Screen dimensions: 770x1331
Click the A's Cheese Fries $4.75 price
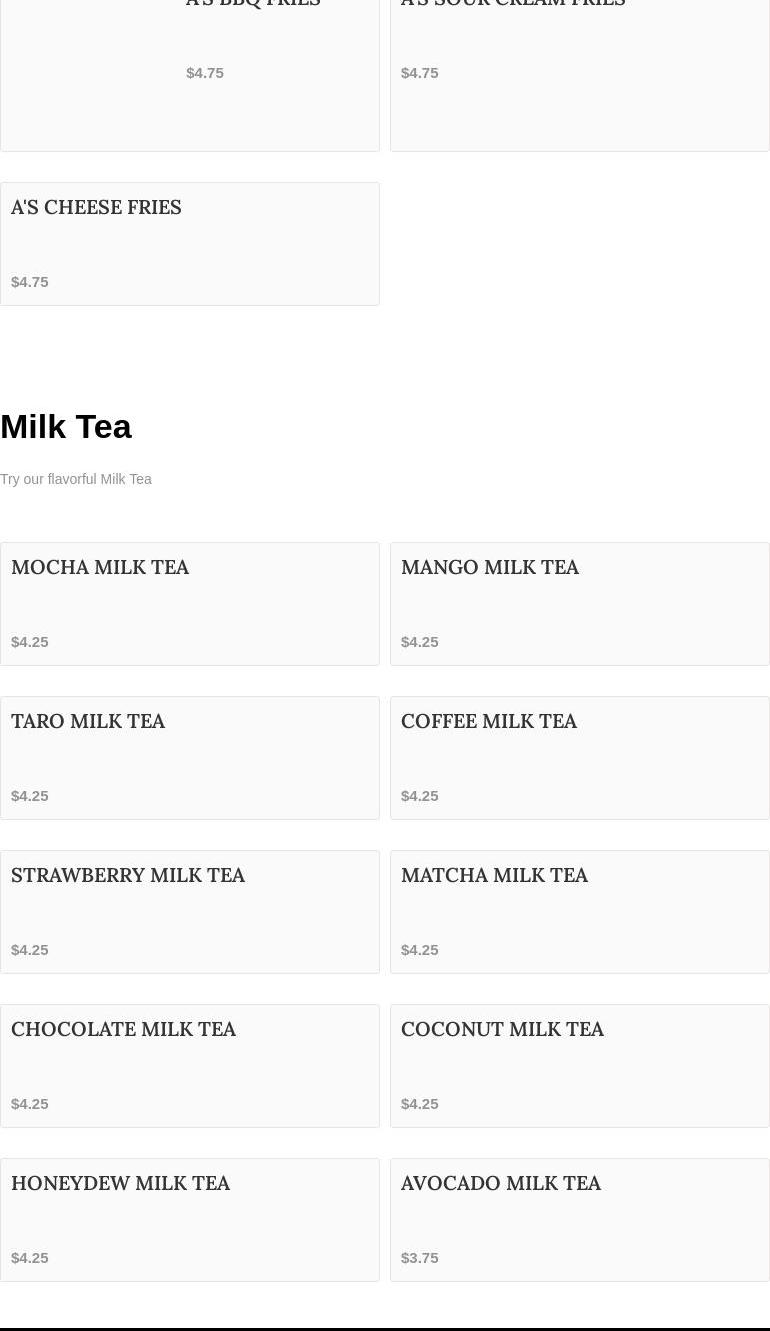click(30, 281)
